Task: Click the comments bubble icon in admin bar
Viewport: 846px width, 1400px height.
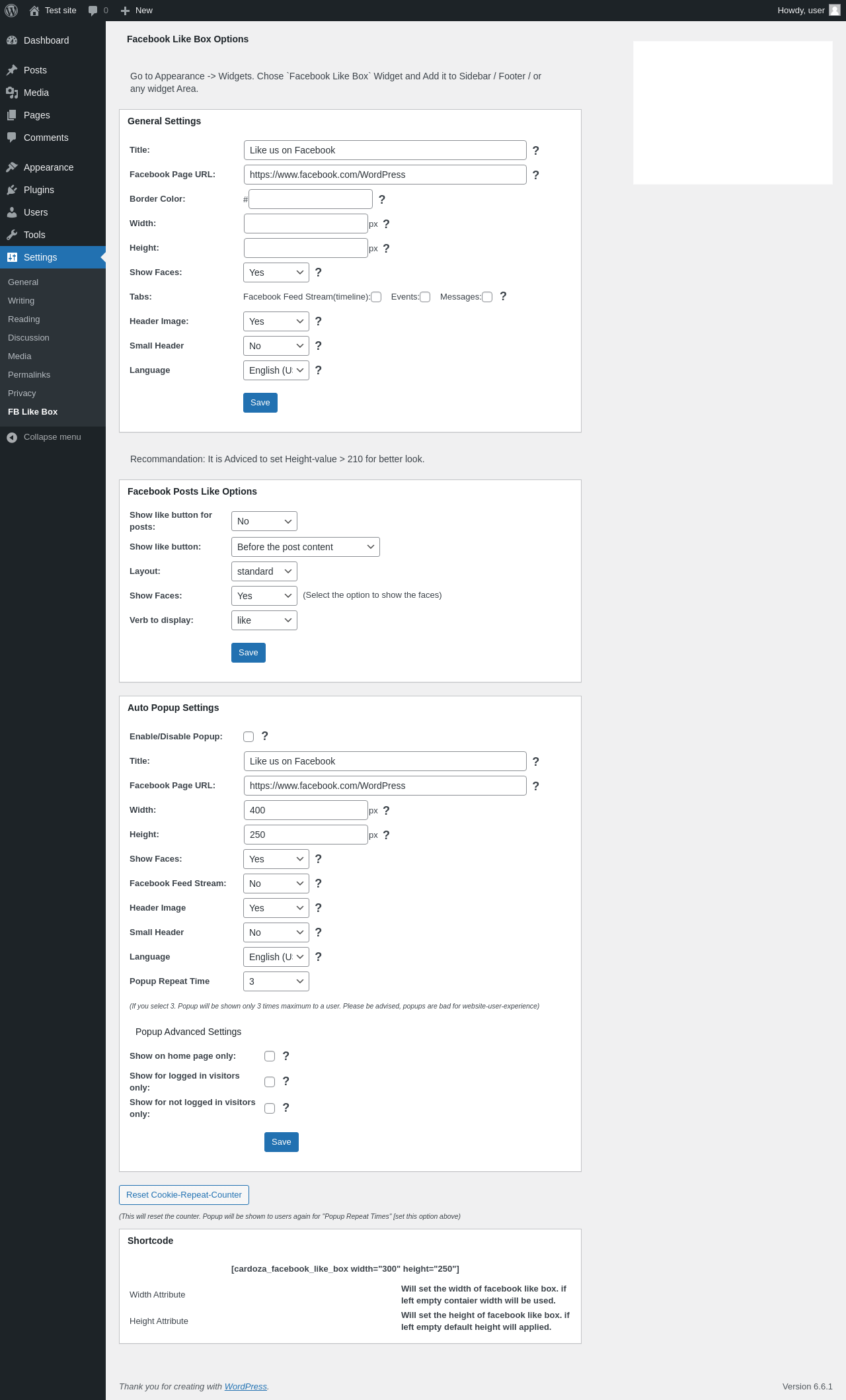Action: [x=93, y=11]
